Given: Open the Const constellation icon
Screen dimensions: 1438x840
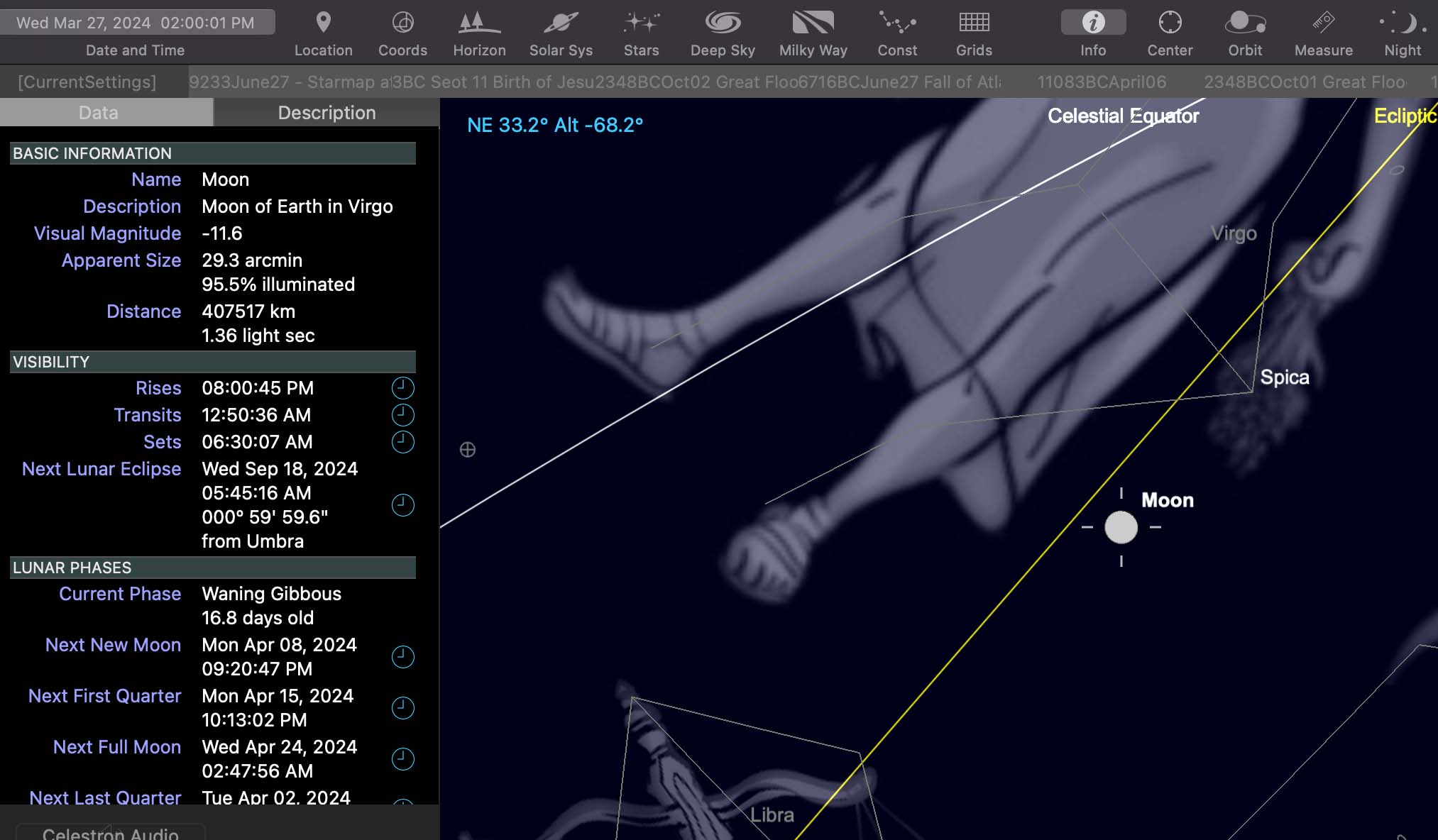Looking at the screenshot, I should tap(897, 23).
